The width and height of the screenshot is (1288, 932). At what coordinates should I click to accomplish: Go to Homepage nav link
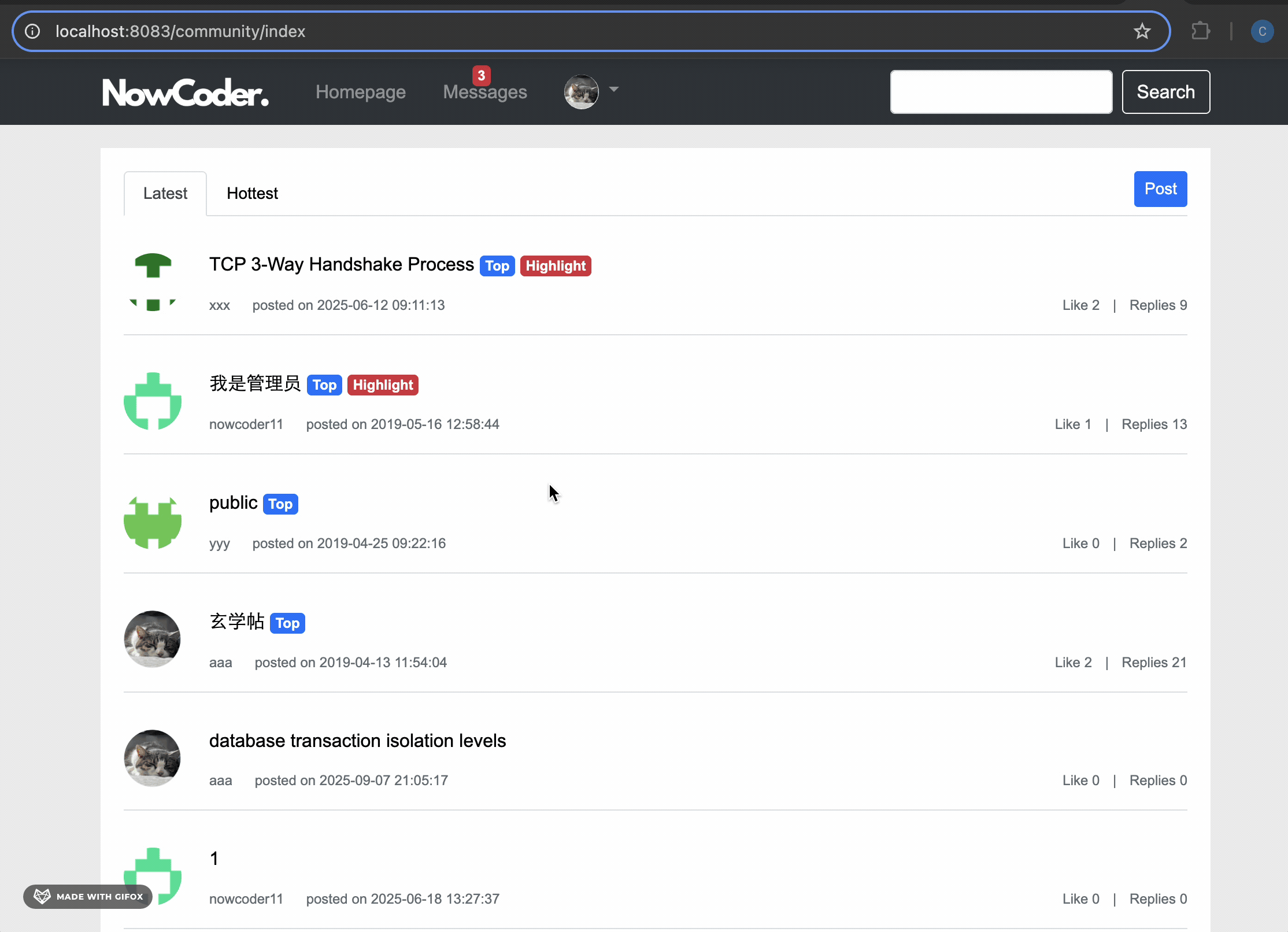[x=360, y=93]
